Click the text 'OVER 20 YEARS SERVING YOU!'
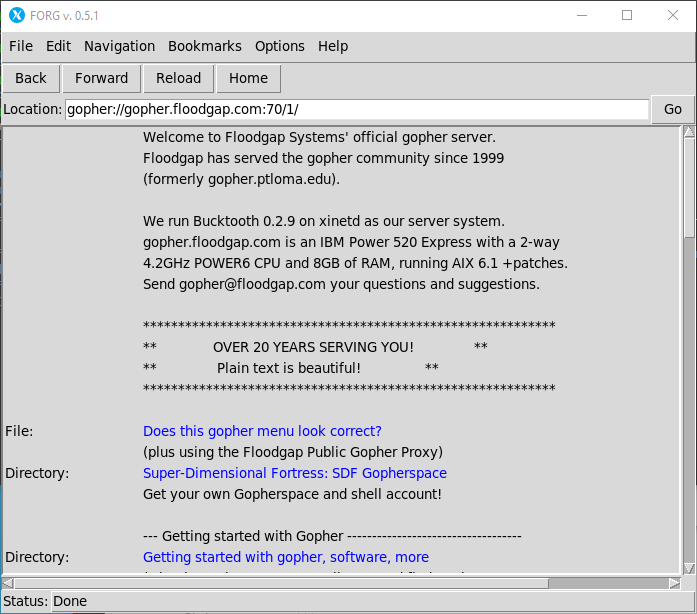 click(313, 347)
